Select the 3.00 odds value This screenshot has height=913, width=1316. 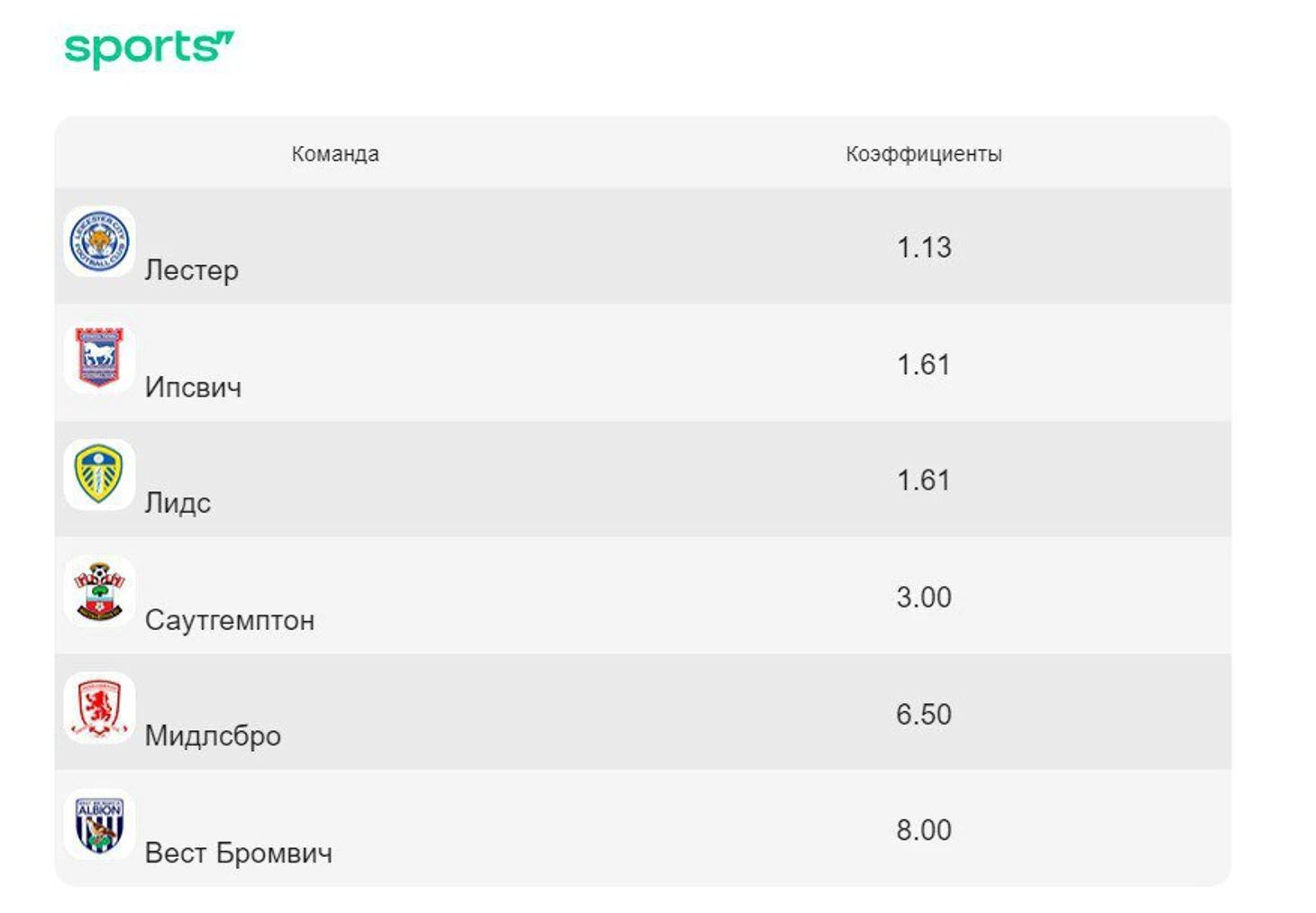click(x=924, y=597)
